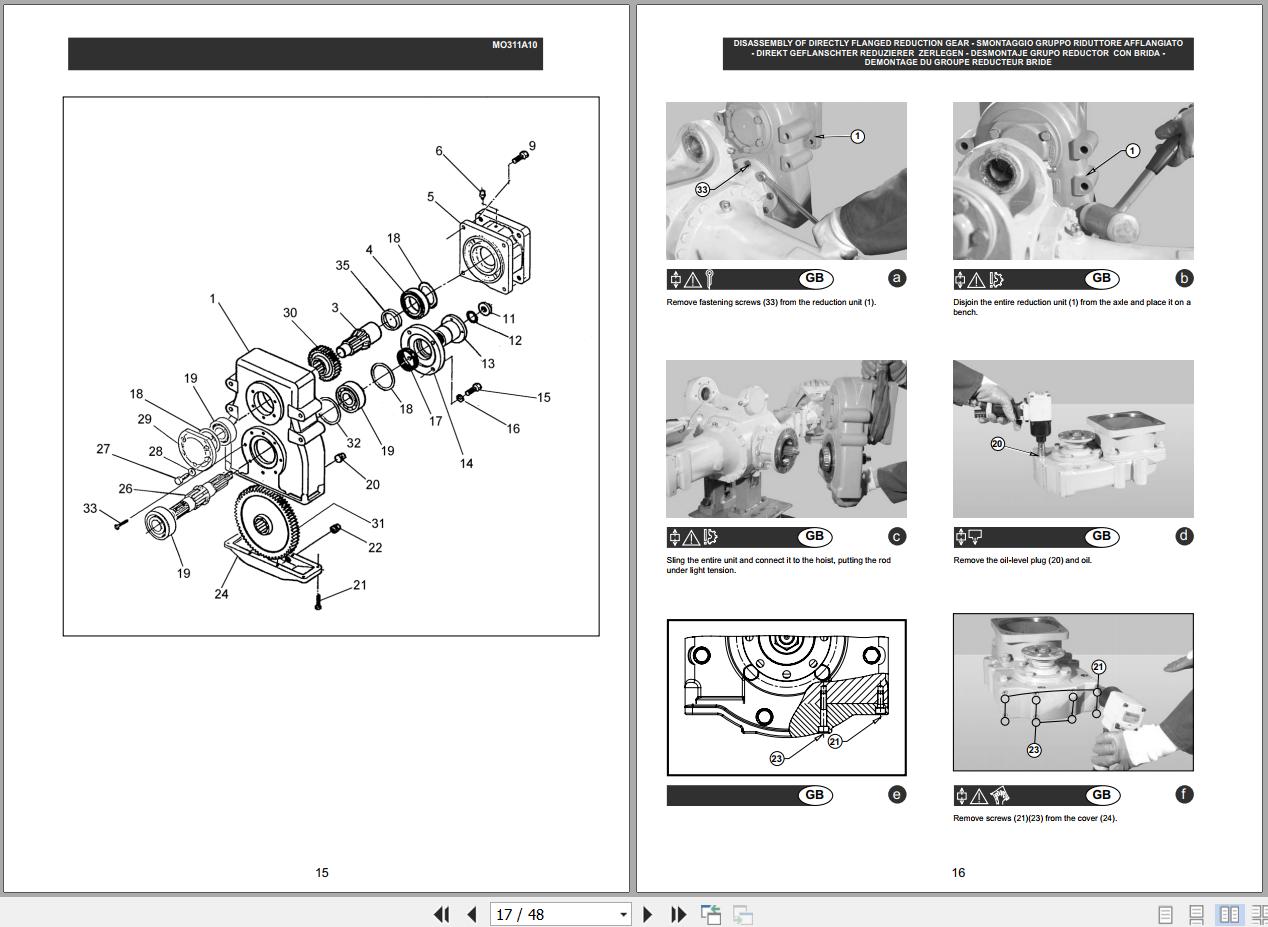Switch to single page view
Image resolution: width=1268 pixels, height=927 pixels.
[1165, 914]
